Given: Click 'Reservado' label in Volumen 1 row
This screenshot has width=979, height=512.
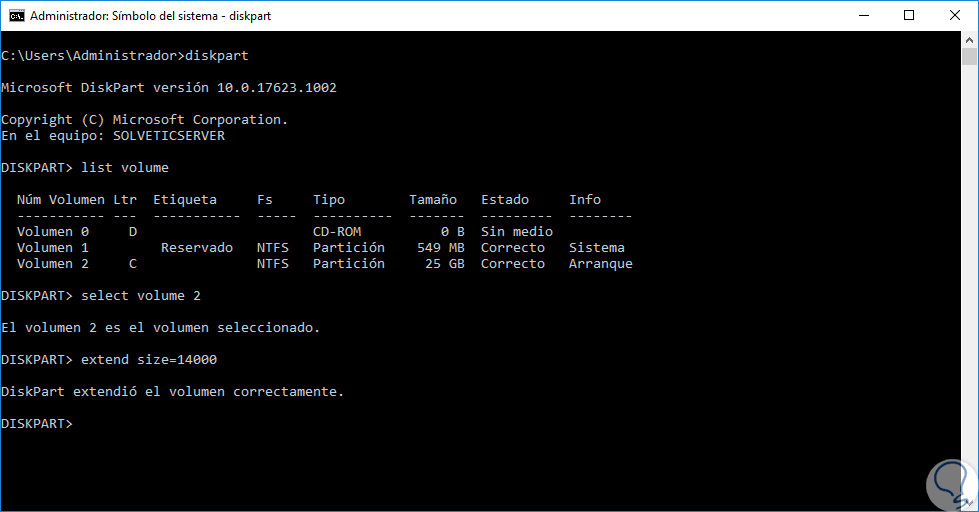Looking at the screenshot, I should point(197,248).
